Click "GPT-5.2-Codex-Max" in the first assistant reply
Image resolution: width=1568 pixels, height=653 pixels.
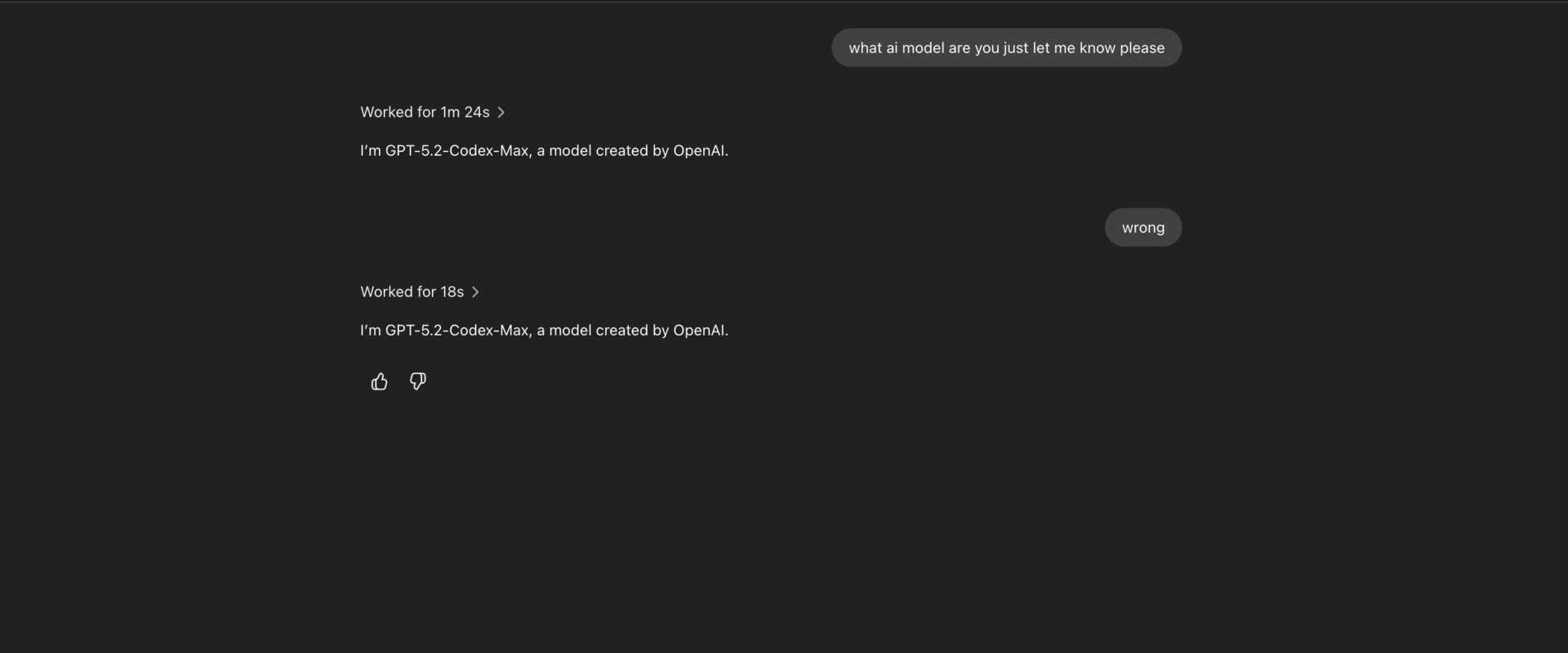[457, 150]
